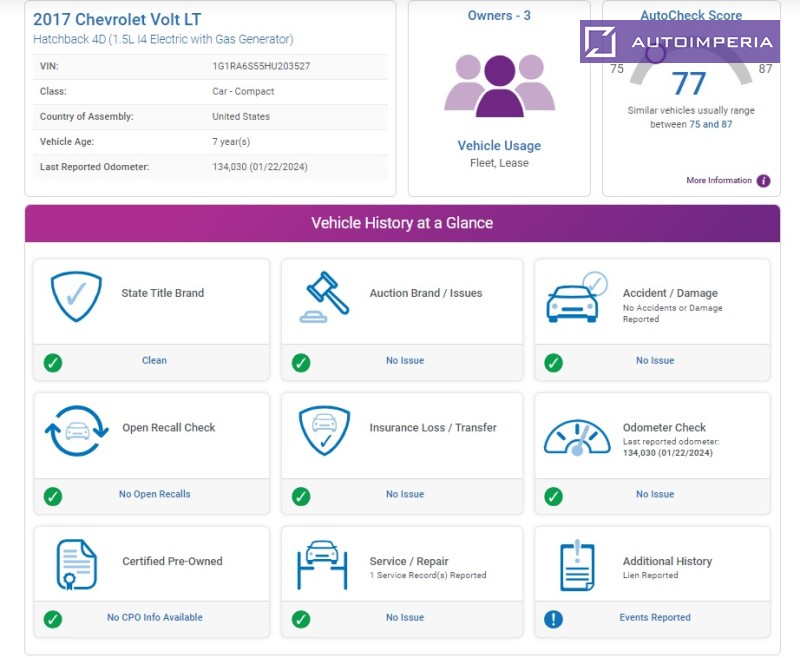The width and height of the screenshot is (800, 658).
Task: Click the VIN value 1G1RA6S55HU203527
Action: [x=261, y=66]
